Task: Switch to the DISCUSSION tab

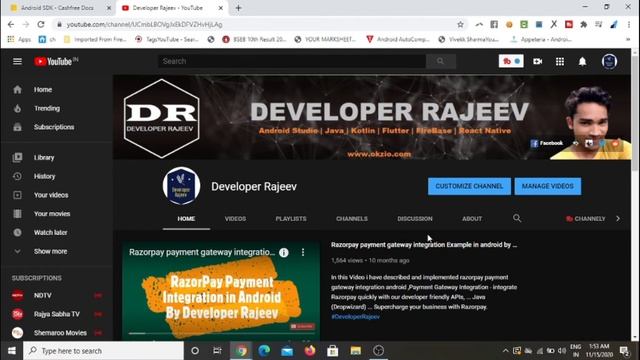Action: pyautogui.click(x=415, y=219)
